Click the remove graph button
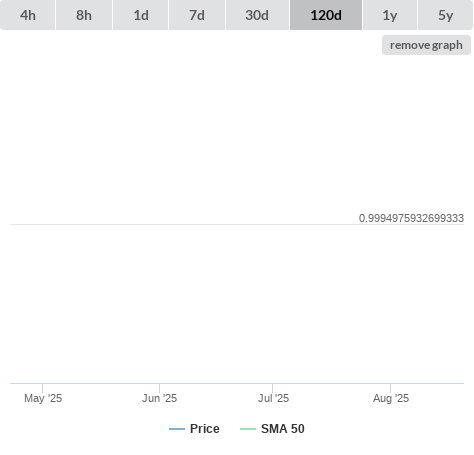The width and height of the screenshot is (474, 455). 426,45
